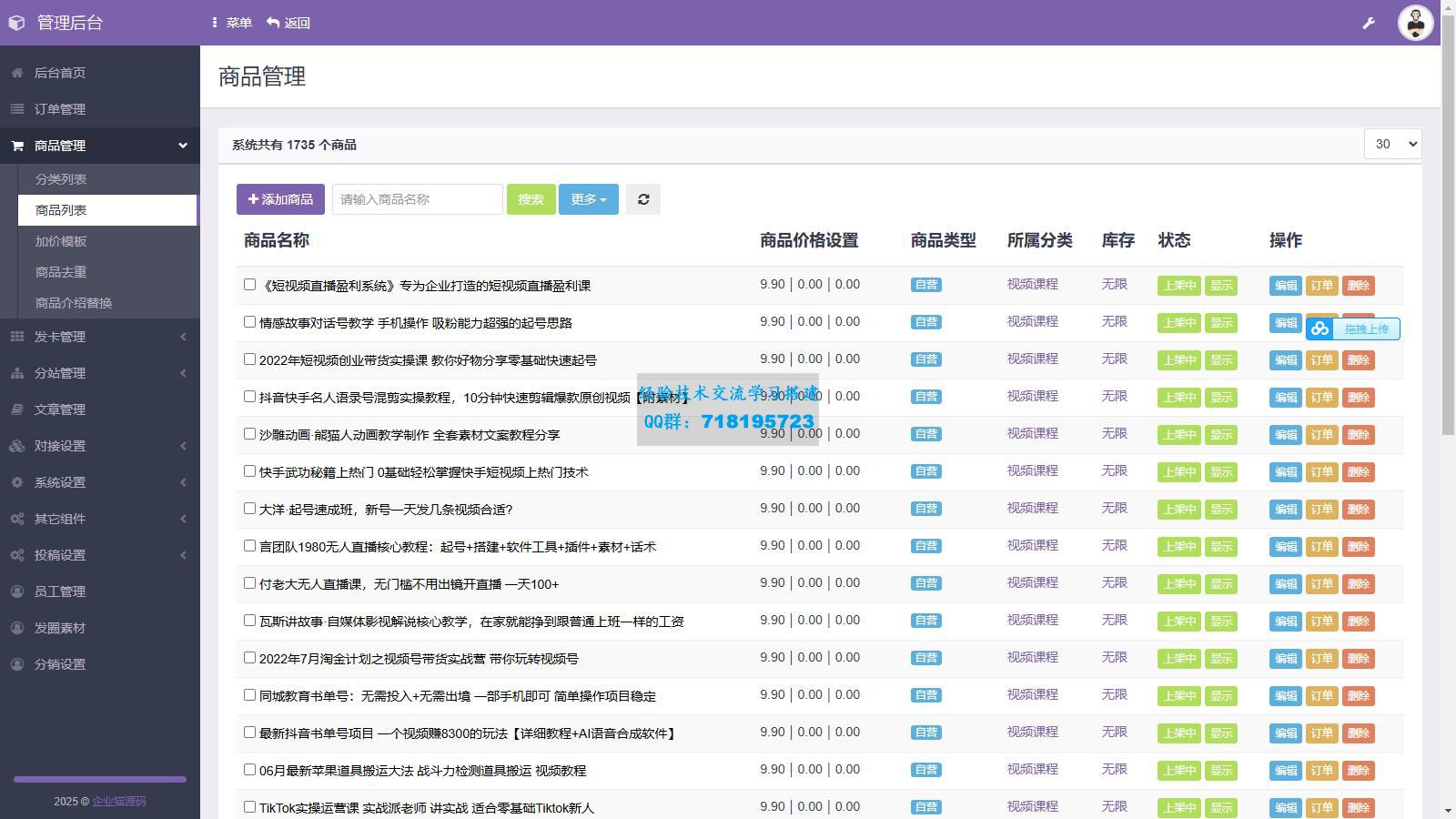Click 自营 tag in 同城教育书单号 row
This screenshot has height=819, width=1456.
click(x=926, y=695)
